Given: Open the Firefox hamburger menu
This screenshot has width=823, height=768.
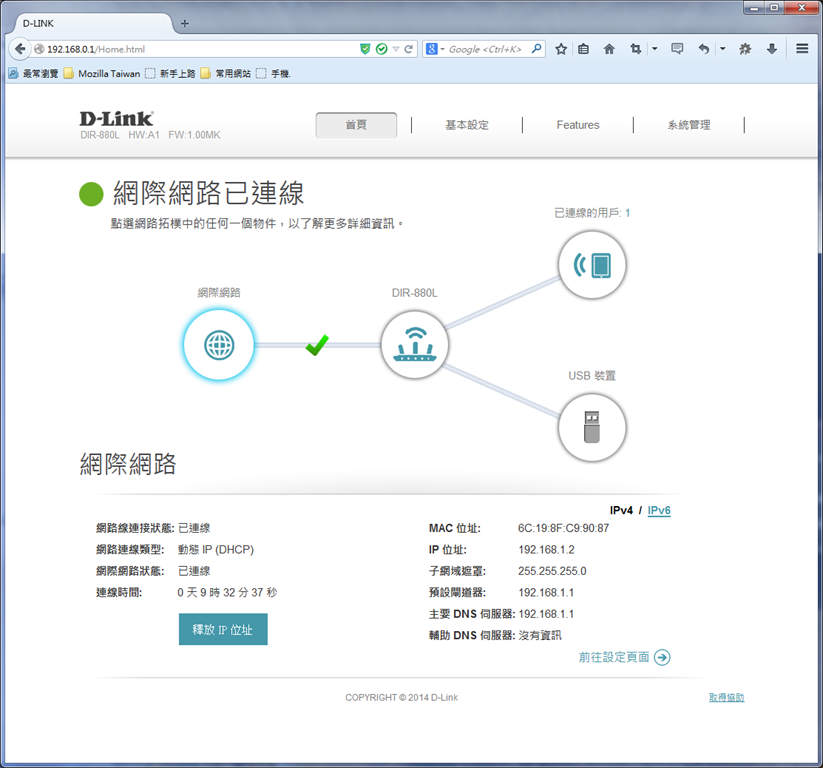Looking at the screenshot, I should [802, 49].
